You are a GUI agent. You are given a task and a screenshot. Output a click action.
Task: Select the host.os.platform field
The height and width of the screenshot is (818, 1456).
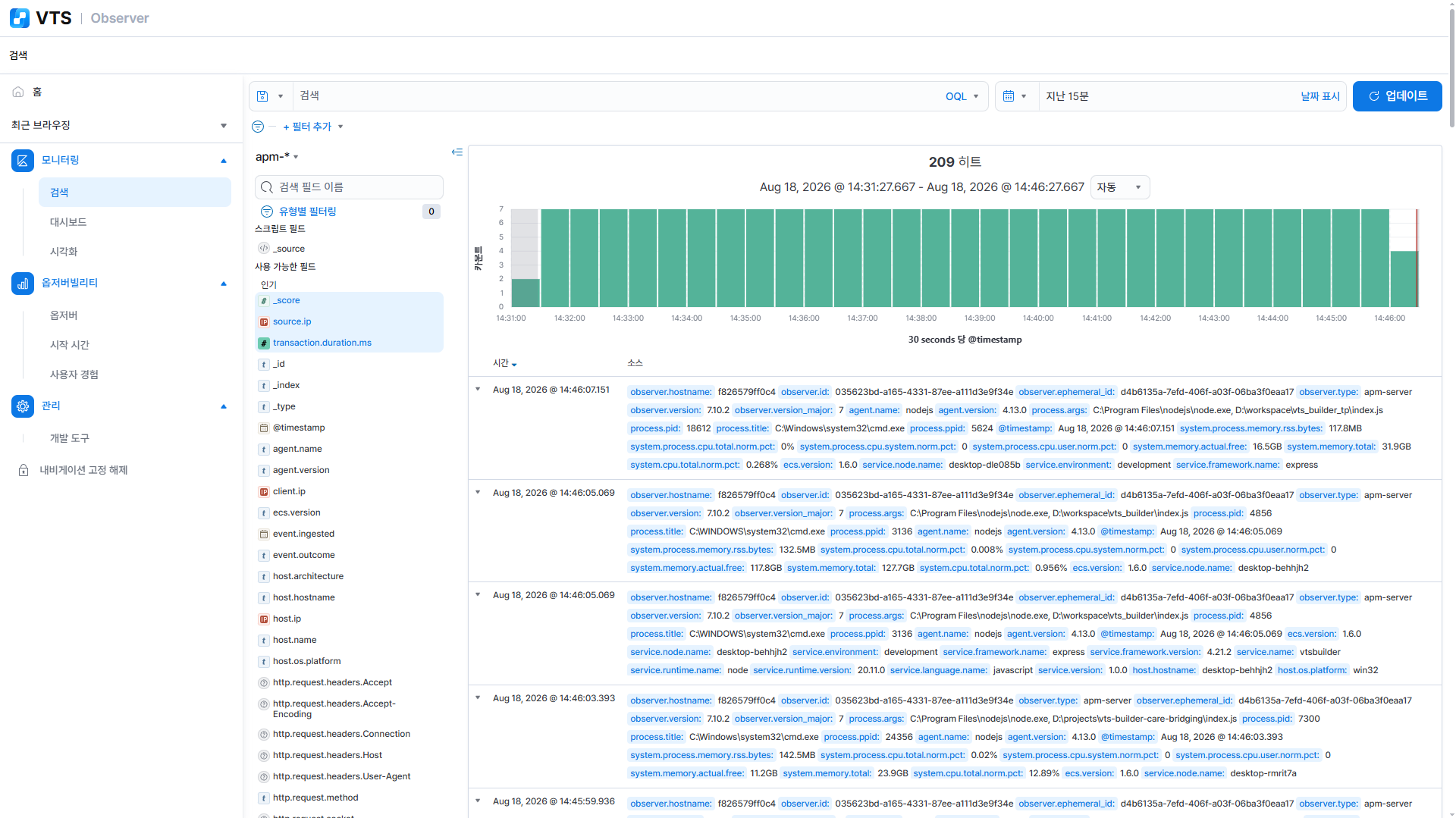coord(307,662)
